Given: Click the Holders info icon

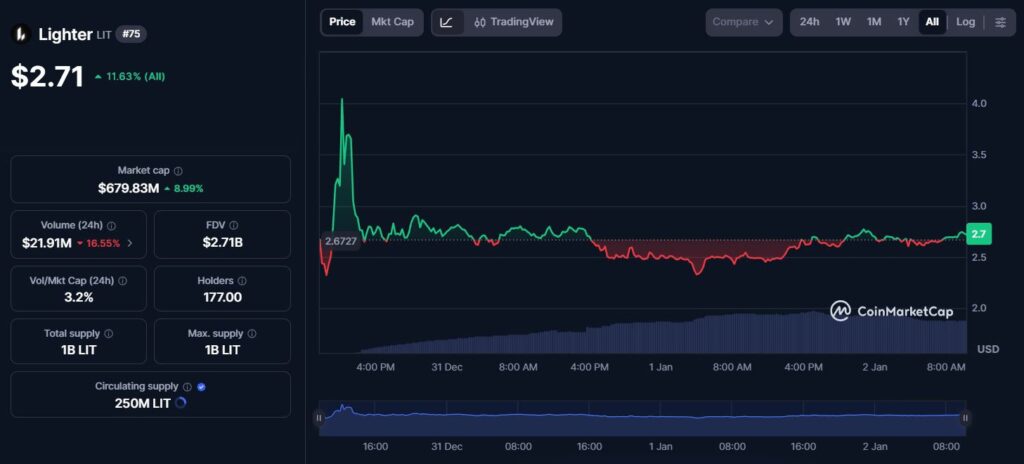Looking at the screenshot, I should [242, 281].
